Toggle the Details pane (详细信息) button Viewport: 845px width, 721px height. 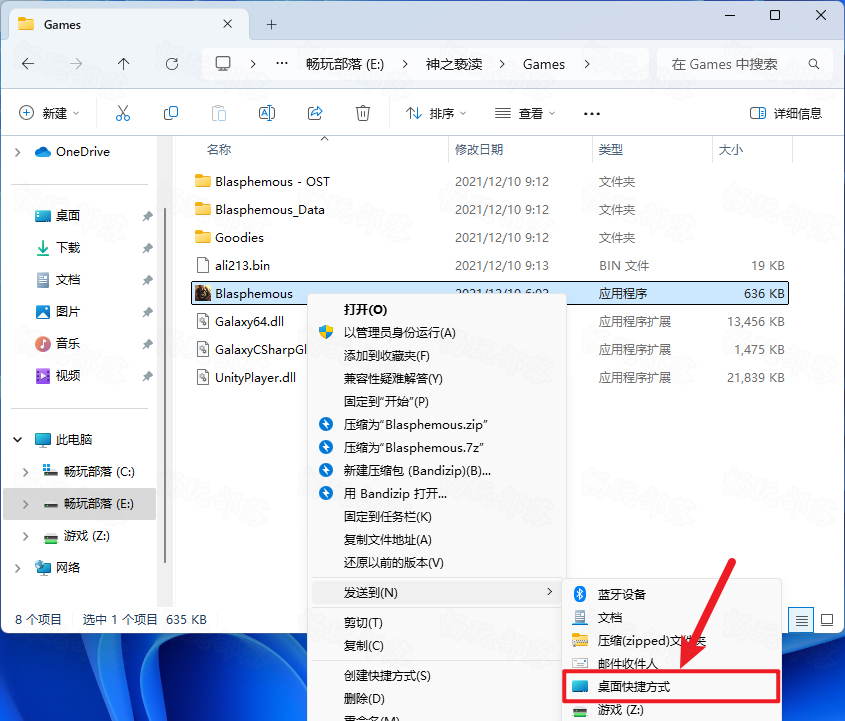click(x=786, y=113)
